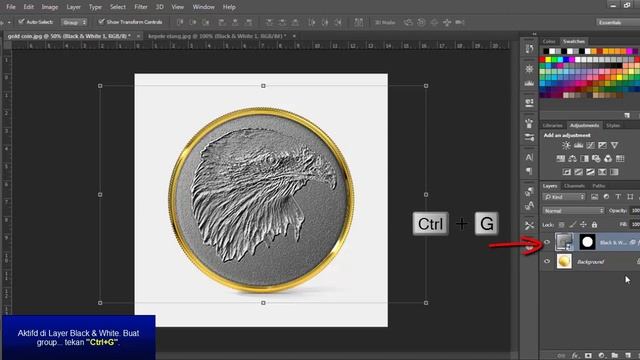Open the layer filter Kind dropdown
The width and height of the screenshot is (640, 360).
[x=564, y=197]
